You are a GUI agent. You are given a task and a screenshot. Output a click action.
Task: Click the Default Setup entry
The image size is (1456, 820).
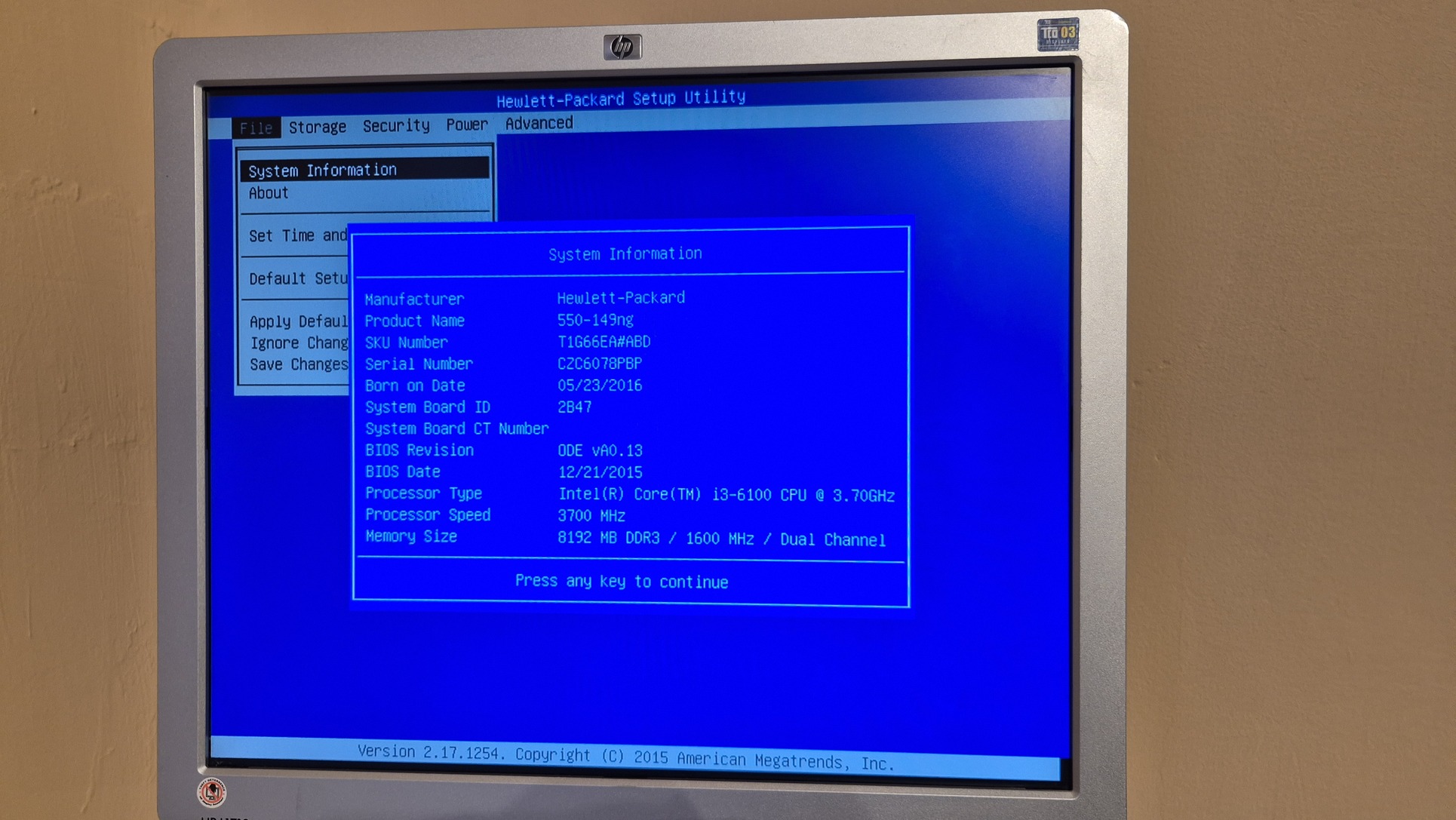(298, 279)
